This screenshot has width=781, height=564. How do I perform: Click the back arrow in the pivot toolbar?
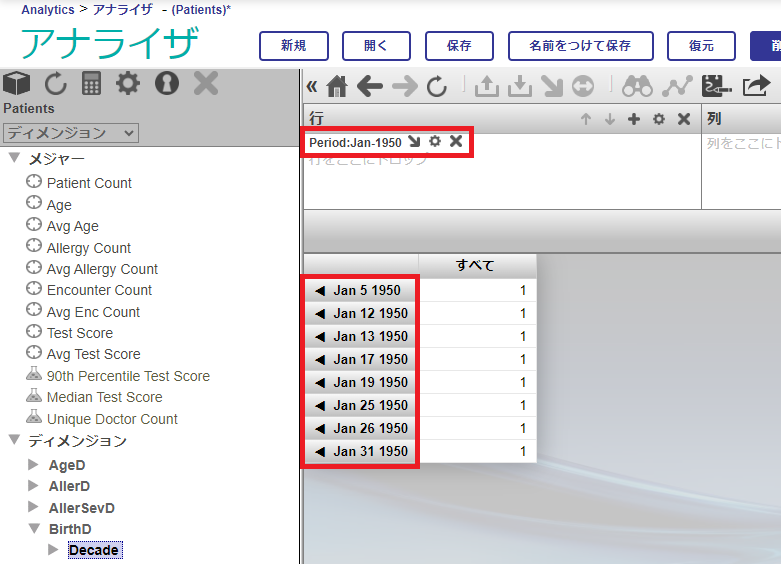tap(370, 87)
